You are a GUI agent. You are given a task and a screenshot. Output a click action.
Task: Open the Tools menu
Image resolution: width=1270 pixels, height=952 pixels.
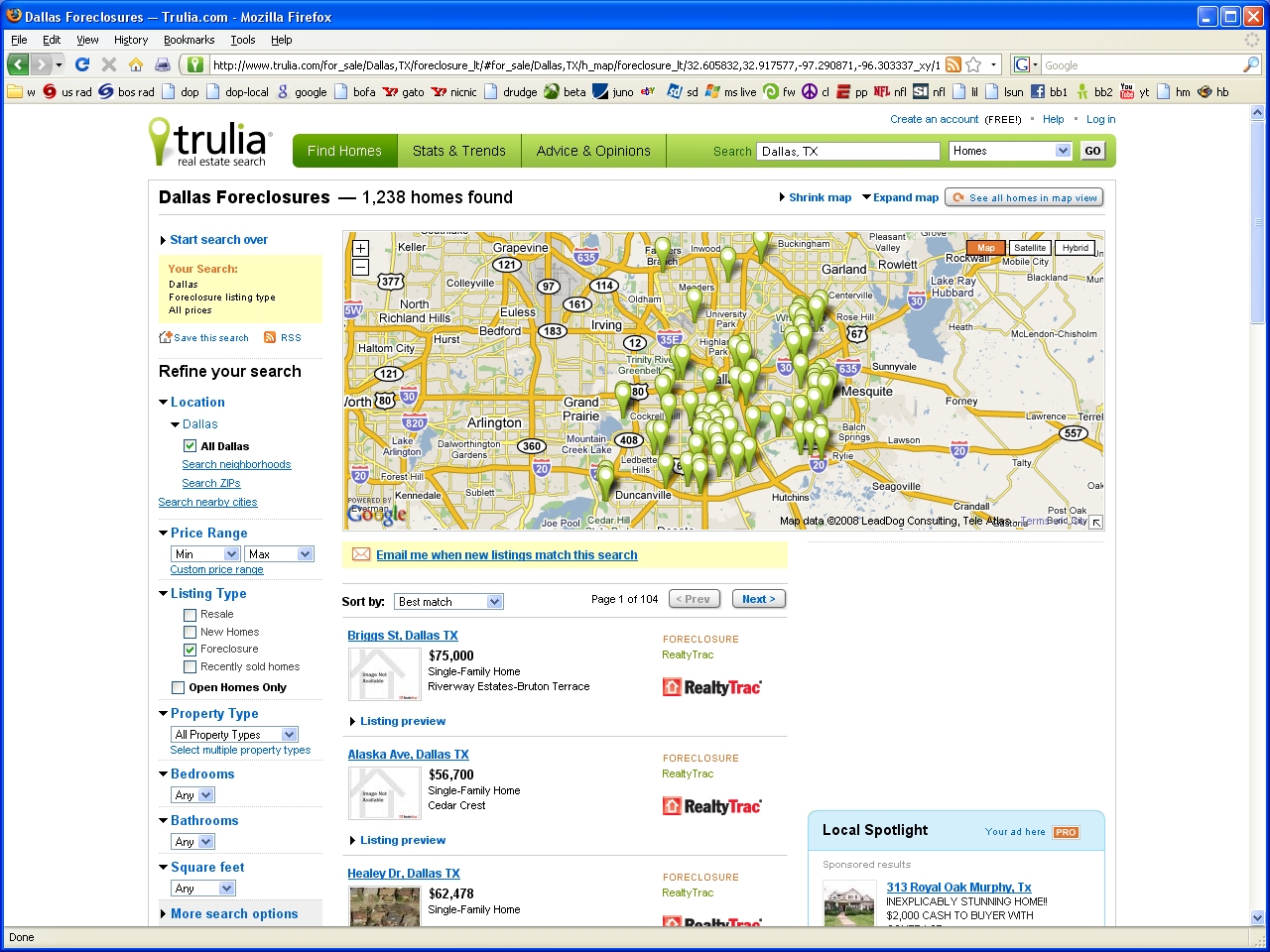[243, 40]
